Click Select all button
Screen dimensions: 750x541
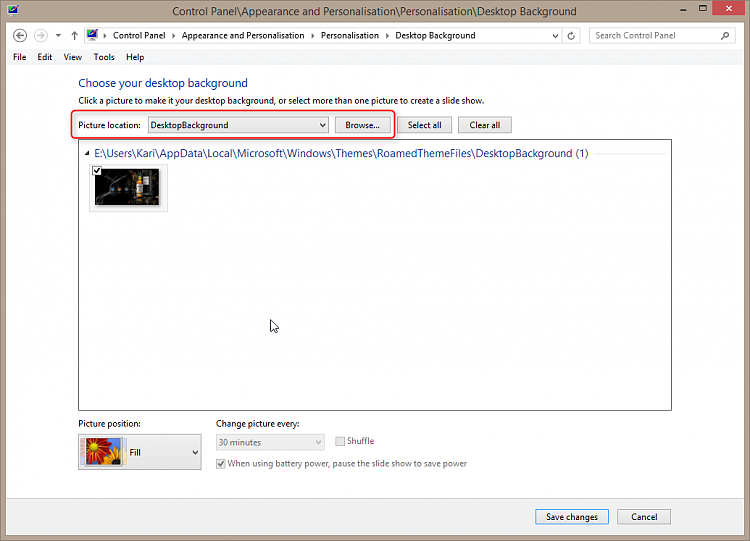(x=424, y=125)
